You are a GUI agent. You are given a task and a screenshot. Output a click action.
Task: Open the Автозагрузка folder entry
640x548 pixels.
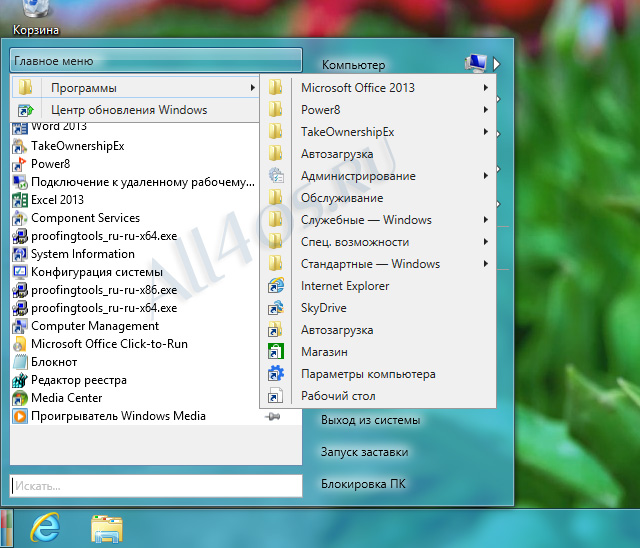pos(378,154)
